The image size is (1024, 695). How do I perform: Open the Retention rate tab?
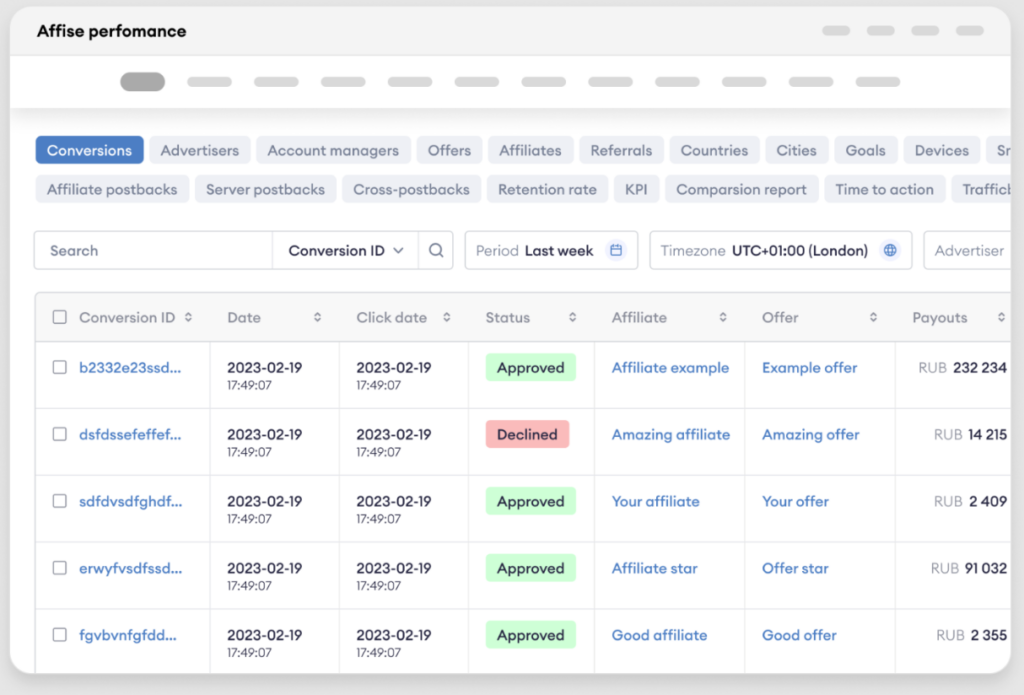coord(547,189)
